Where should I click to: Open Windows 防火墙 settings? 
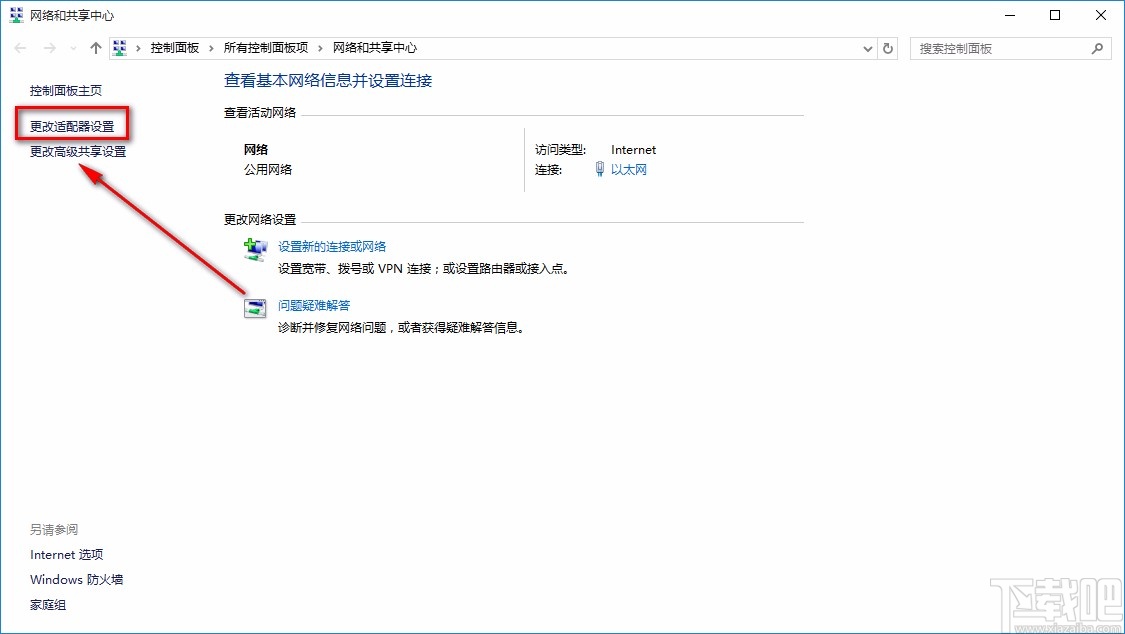pyautogui.click(x=76, y=579)
